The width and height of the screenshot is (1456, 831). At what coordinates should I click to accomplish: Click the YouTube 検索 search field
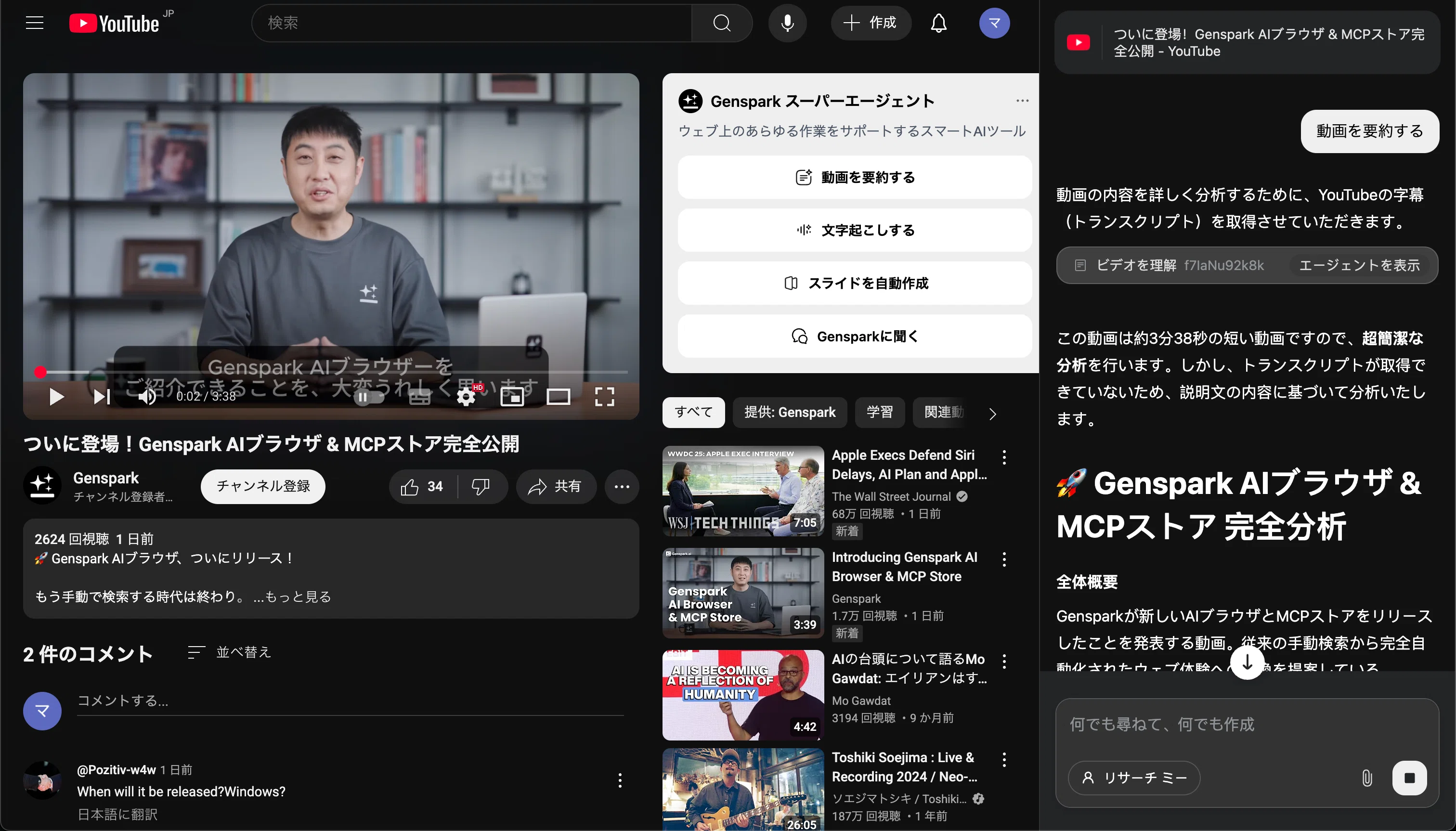(472, 23)
